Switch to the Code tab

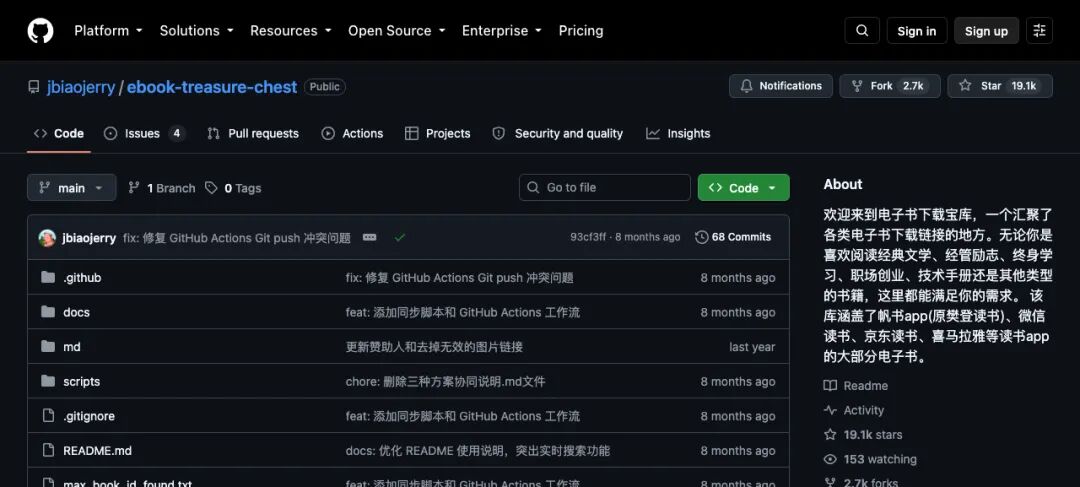click(x=59, y=134)
